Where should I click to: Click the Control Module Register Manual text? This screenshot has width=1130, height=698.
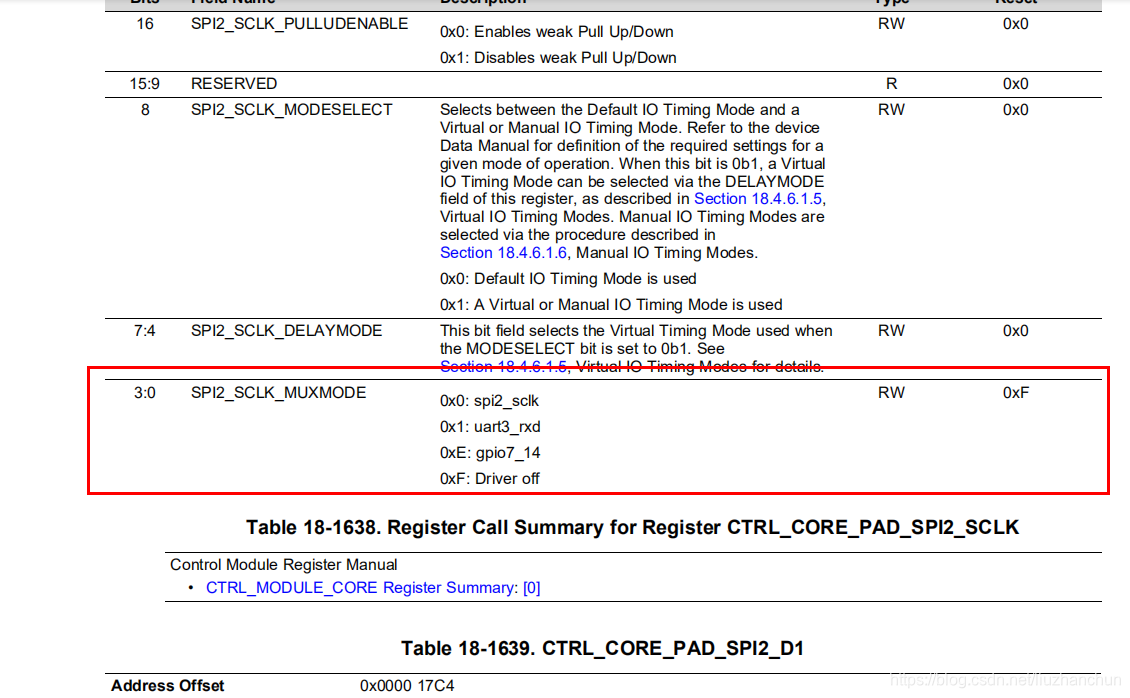coord(283,565)
